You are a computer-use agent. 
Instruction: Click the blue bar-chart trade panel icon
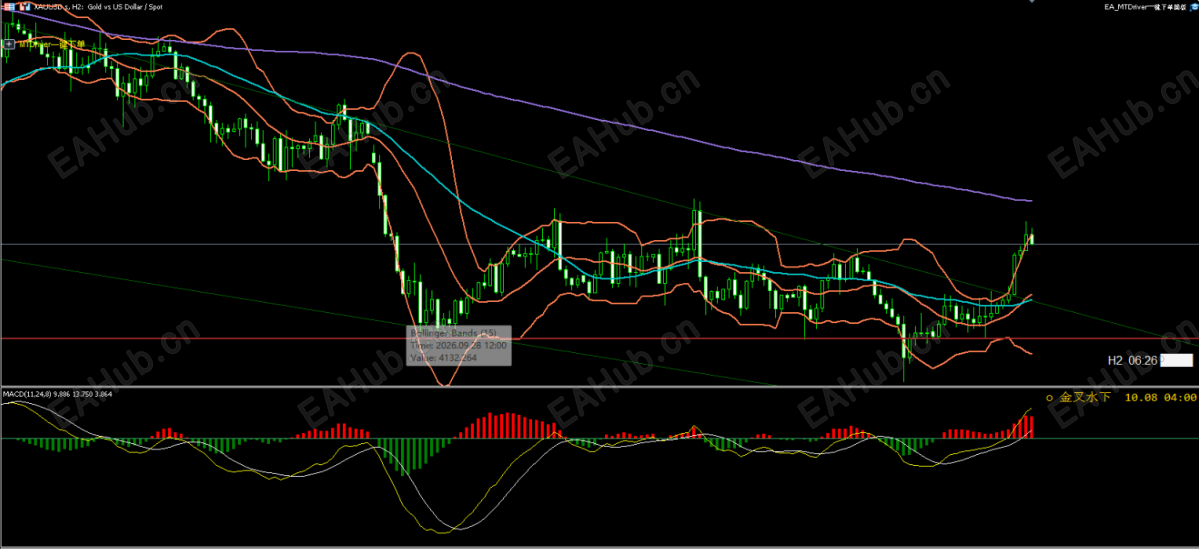(x=24, y=7)
